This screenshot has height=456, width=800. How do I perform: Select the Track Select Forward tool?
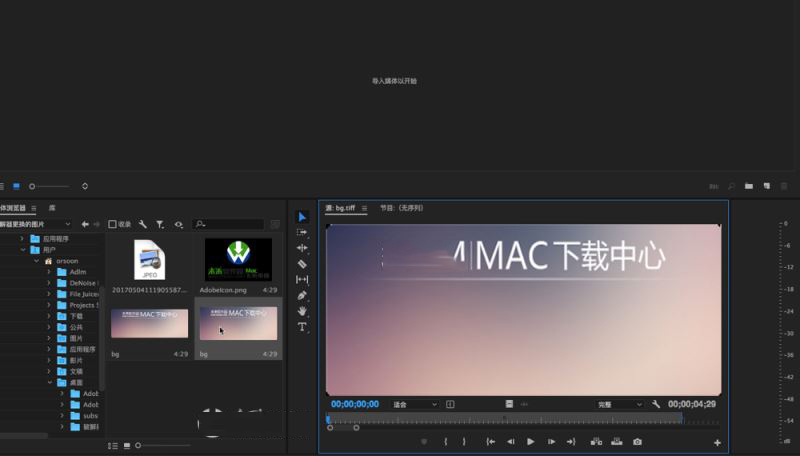click(302, 233)
